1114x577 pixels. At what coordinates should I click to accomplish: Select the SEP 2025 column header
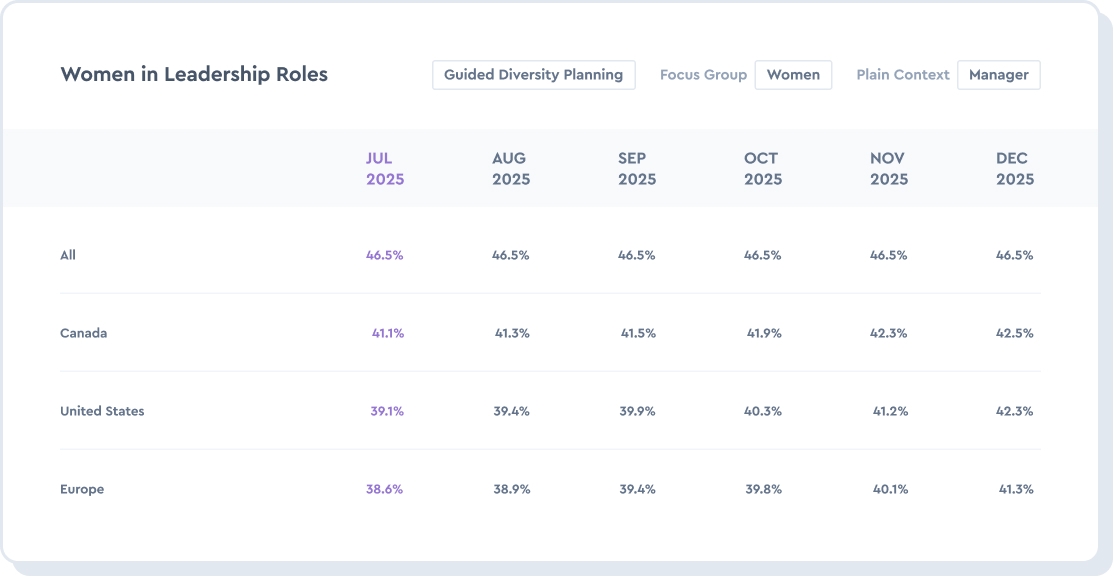pos(637,169)
